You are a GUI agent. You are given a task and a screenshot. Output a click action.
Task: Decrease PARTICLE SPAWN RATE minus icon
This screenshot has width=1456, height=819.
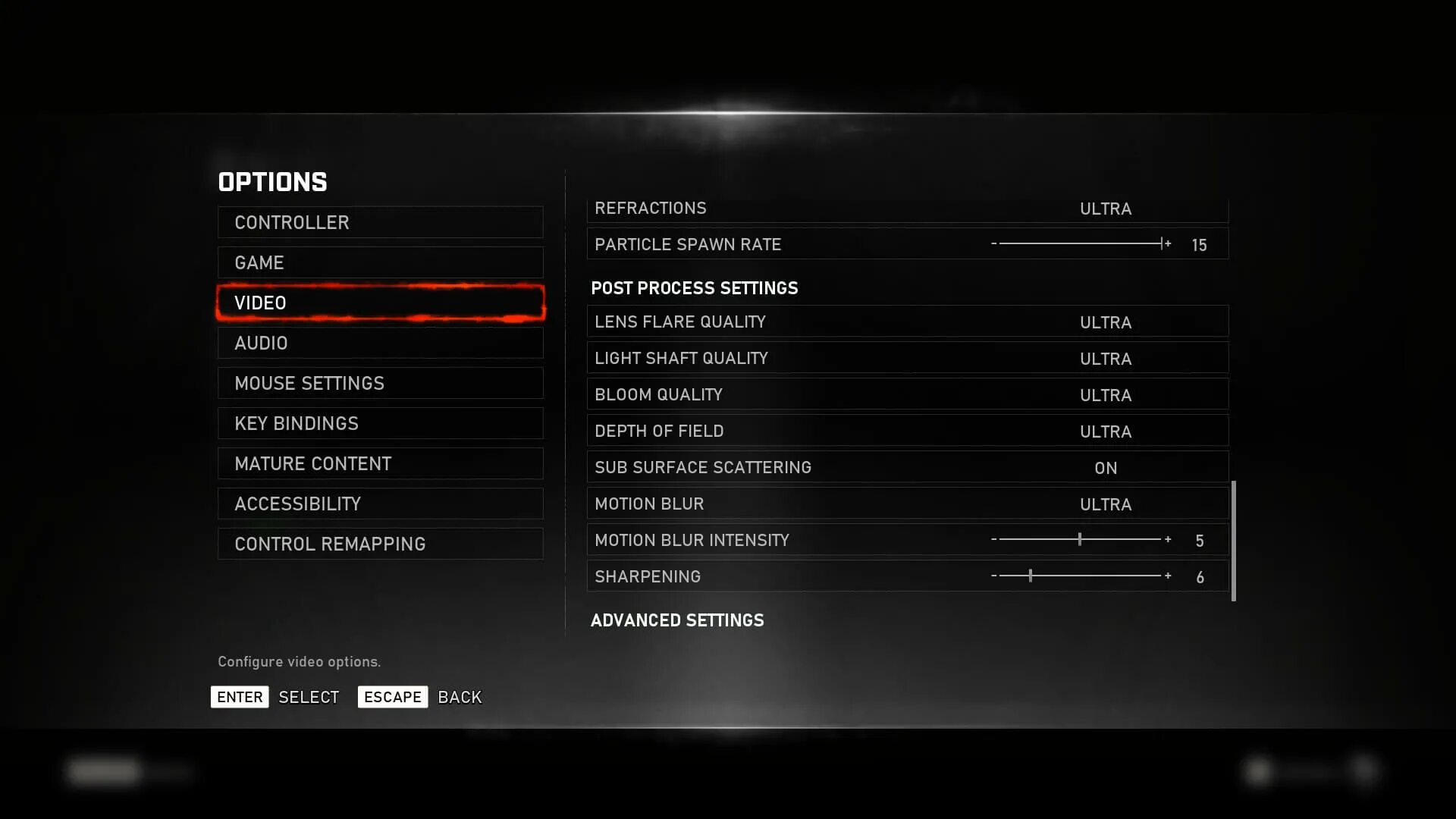[x=991, y=243]
